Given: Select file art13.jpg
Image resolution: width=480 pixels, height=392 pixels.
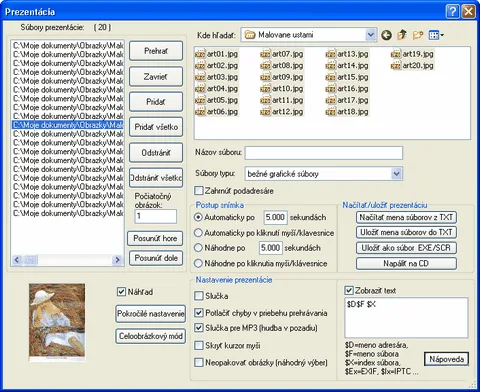Looking at the screenshot, I should click(x=347, y=54).
